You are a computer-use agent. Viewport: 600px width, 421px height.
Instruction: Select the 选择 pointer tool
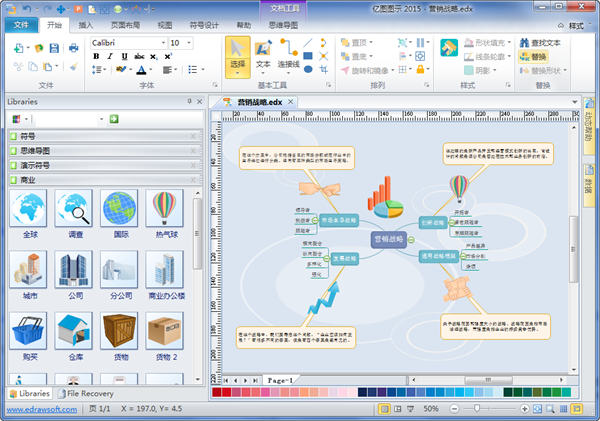237,57
